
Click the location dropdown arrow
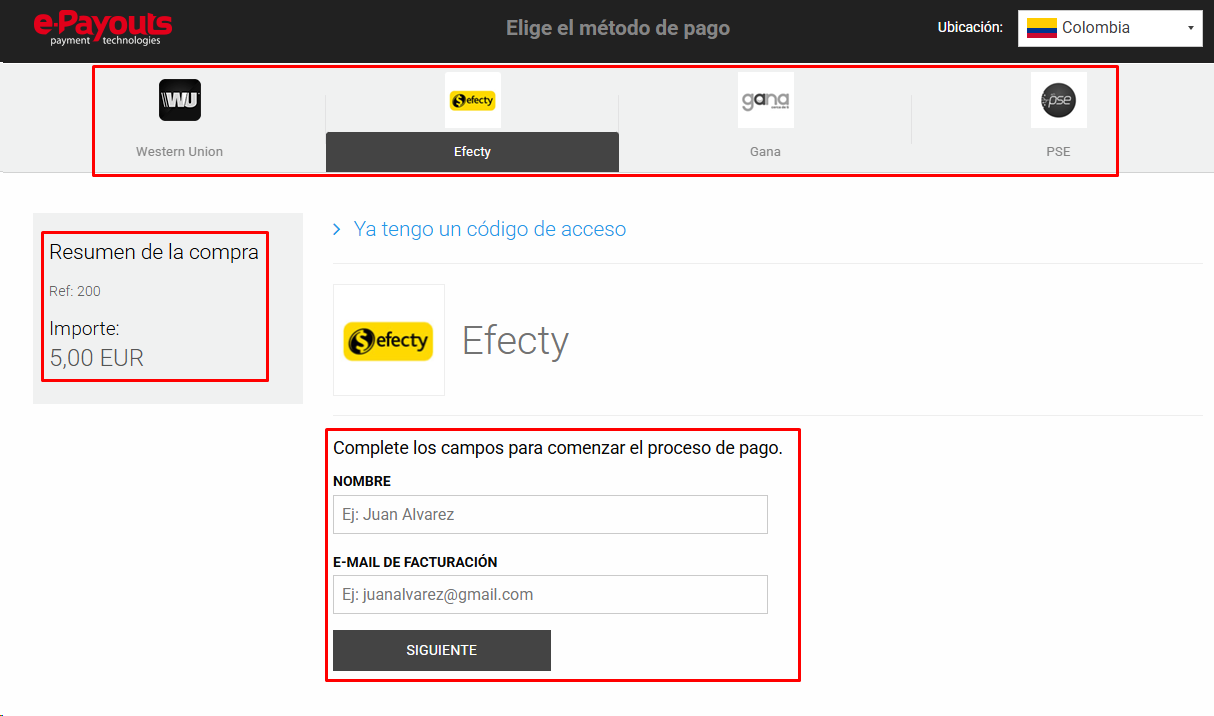[1190, 28]
